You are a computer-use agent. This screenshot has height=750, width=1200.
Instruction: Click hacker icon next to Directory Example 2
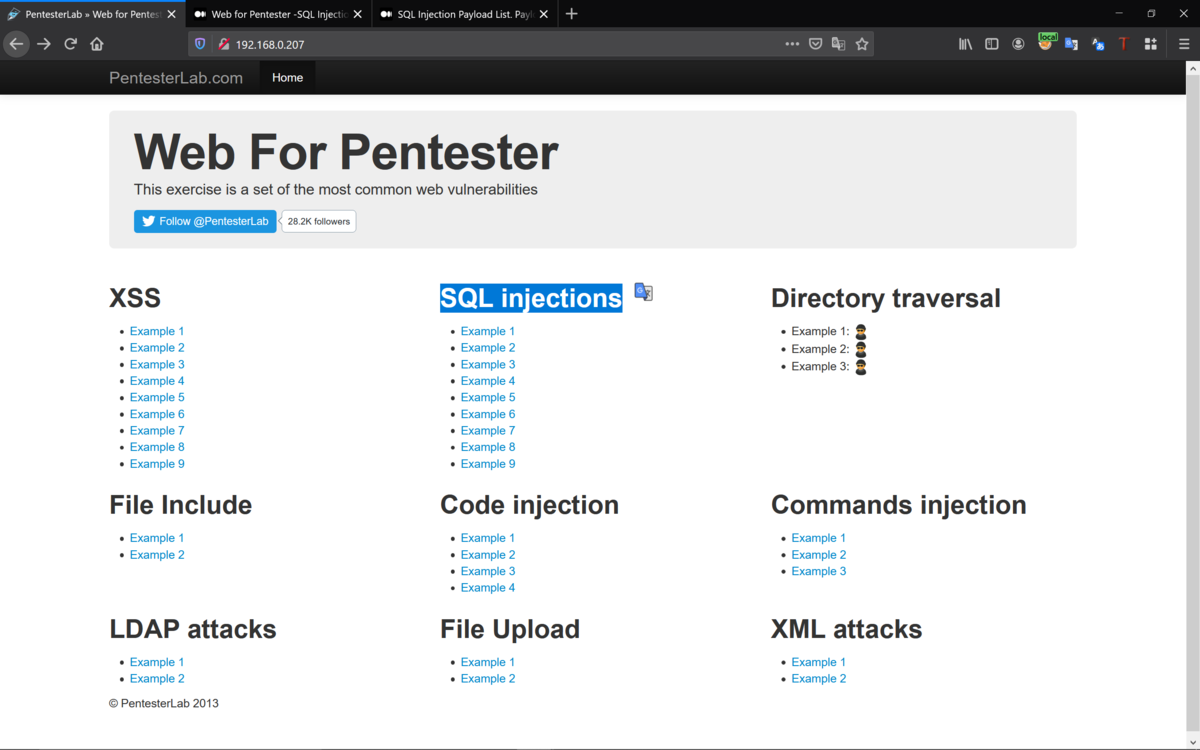[x=861, y=349]
